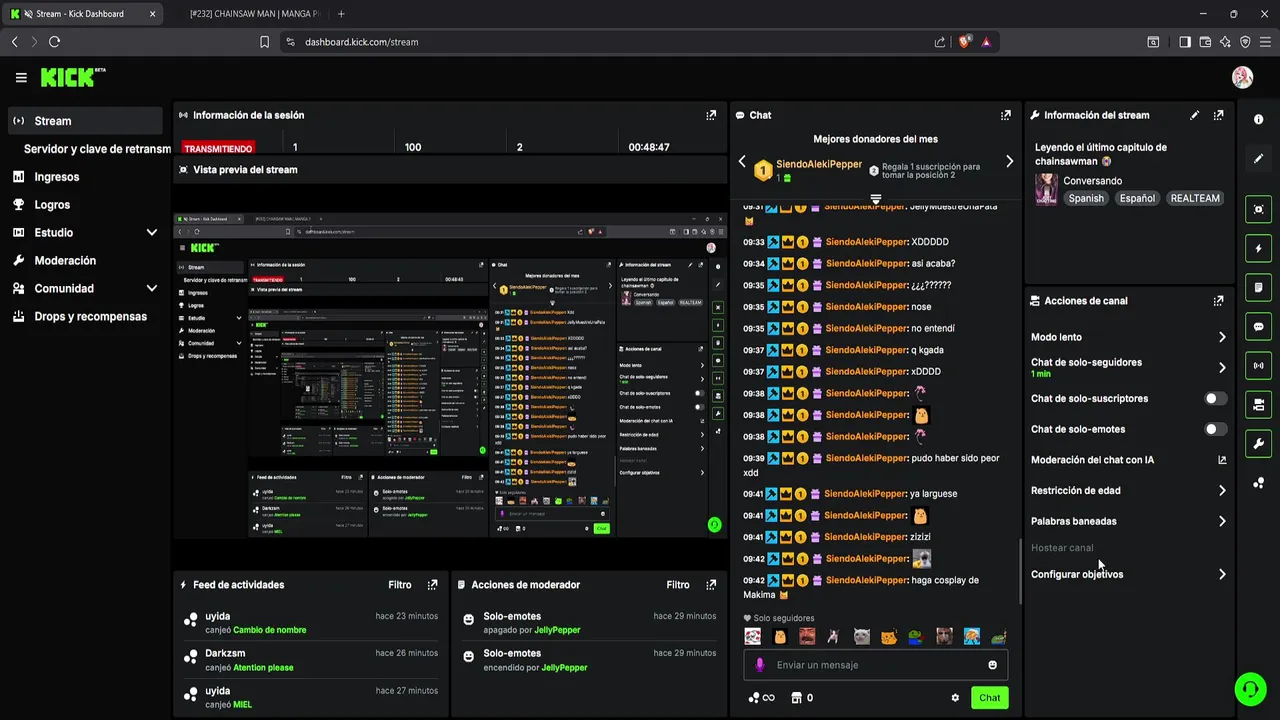Toggle the document widget icon in sidebar
Viewport: 1280px width, 720px height.
1258,287
